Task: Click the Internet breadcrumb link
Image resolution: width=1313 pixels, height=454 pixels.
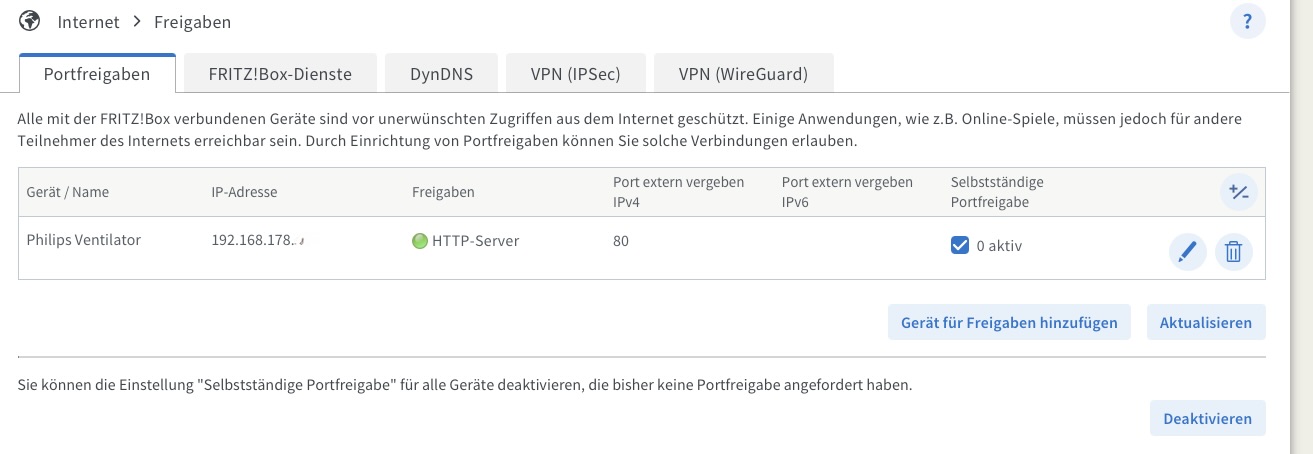Action: 88,21
